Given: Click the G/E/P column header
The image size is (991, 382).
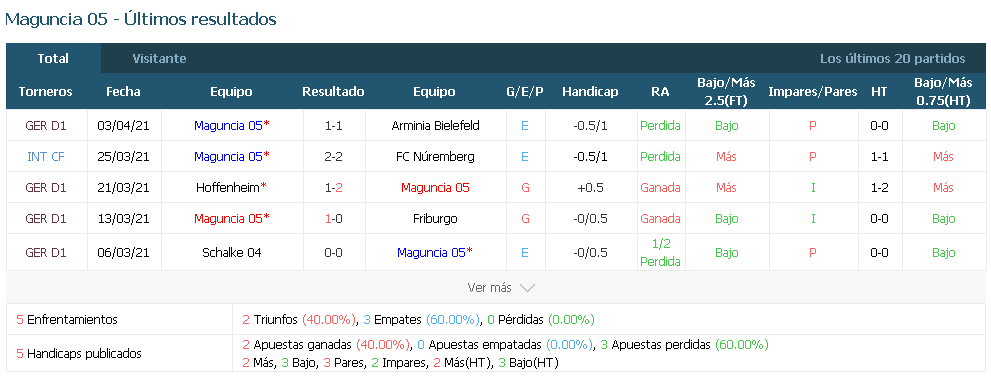Looking at the screenshot, I should [525, 92].
